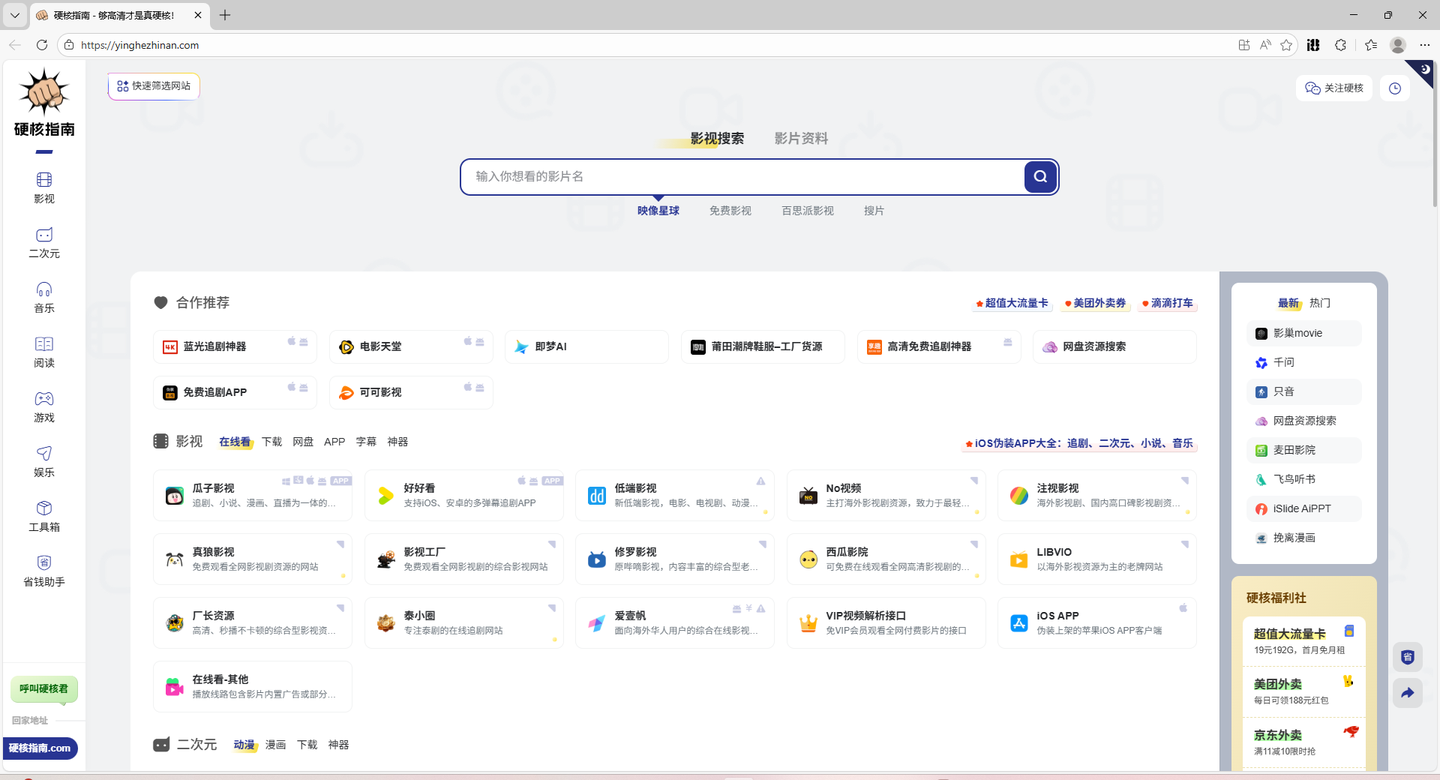The image size is (1440, 780).
Task: Open the browser settings and more menu
Action: pos(1424,45)
